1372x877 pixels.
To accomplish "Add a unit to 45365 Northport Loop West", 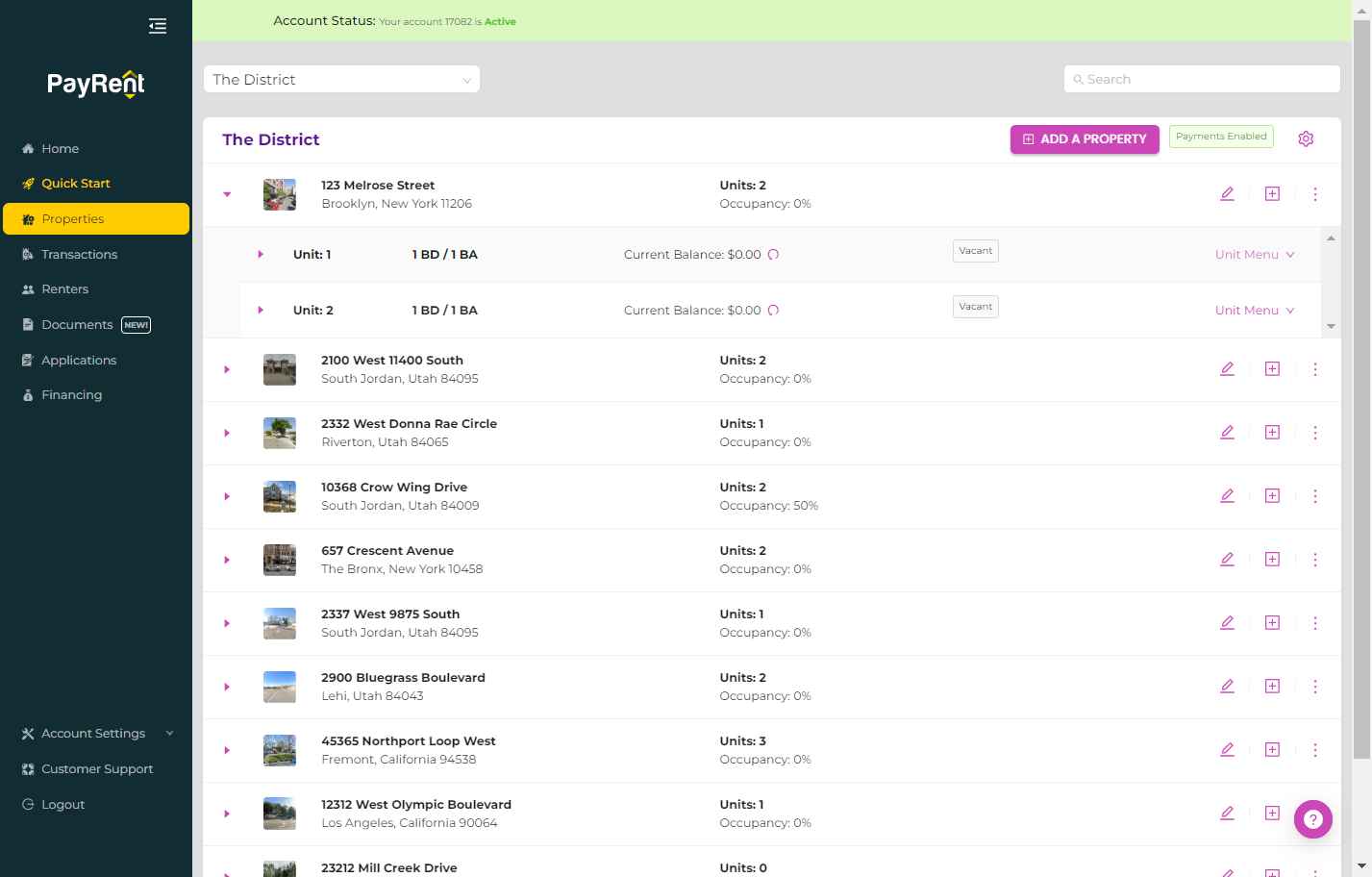I will tap(1272, 750).
